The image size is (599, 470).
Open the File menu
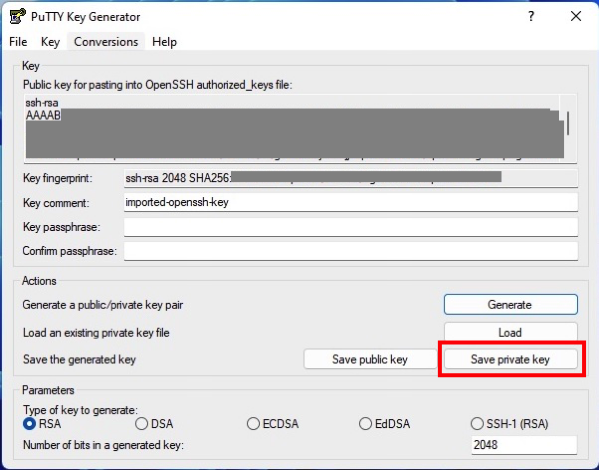(x=18, y=42)
